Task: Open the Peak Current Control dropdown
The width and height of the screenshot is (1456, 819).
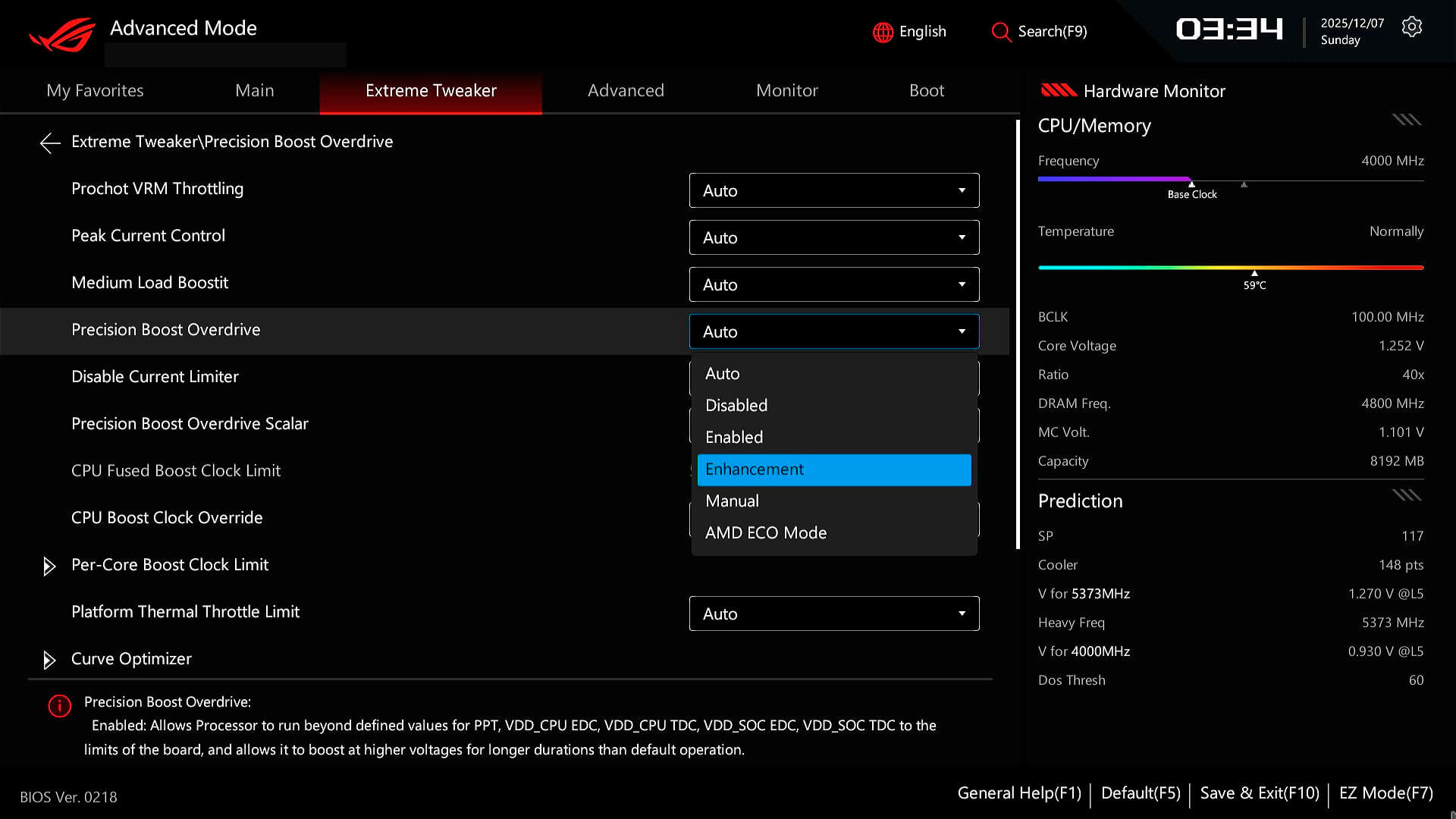Action: click(833, 237)
